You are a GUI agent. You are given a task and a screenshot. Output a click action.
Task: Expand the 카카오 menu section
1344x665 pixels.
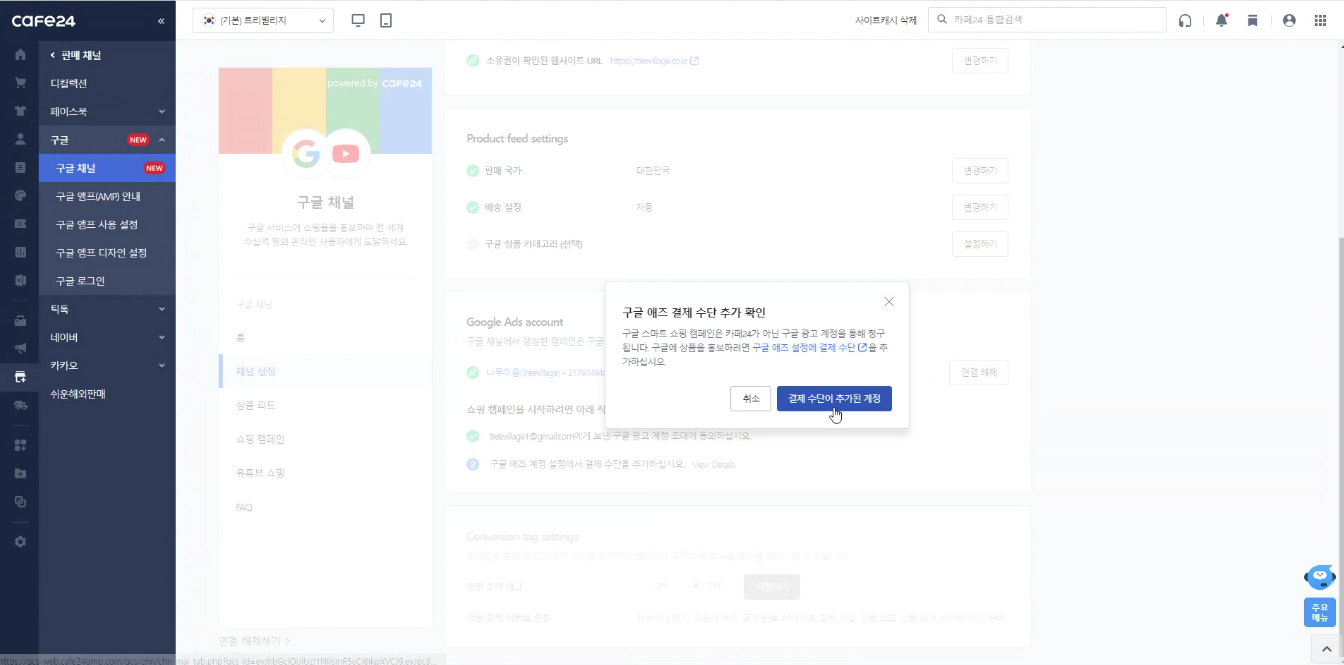click(x=107, y=365)
